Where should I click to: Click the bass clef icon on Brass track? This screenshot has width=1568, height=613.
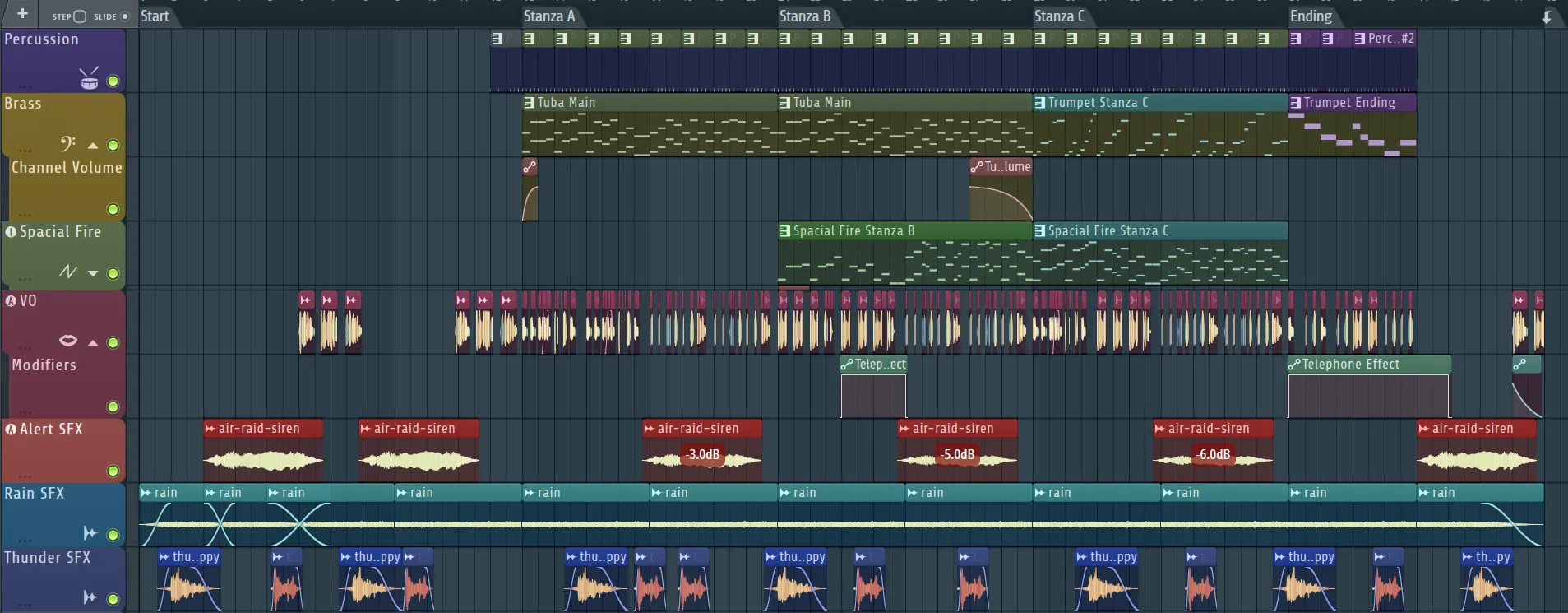pyautogui.click(x=67, y=144)
